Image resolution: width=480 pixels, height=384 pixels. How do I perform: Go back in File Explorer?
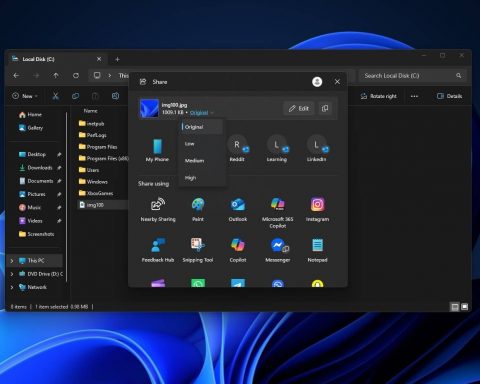(16, 76)
